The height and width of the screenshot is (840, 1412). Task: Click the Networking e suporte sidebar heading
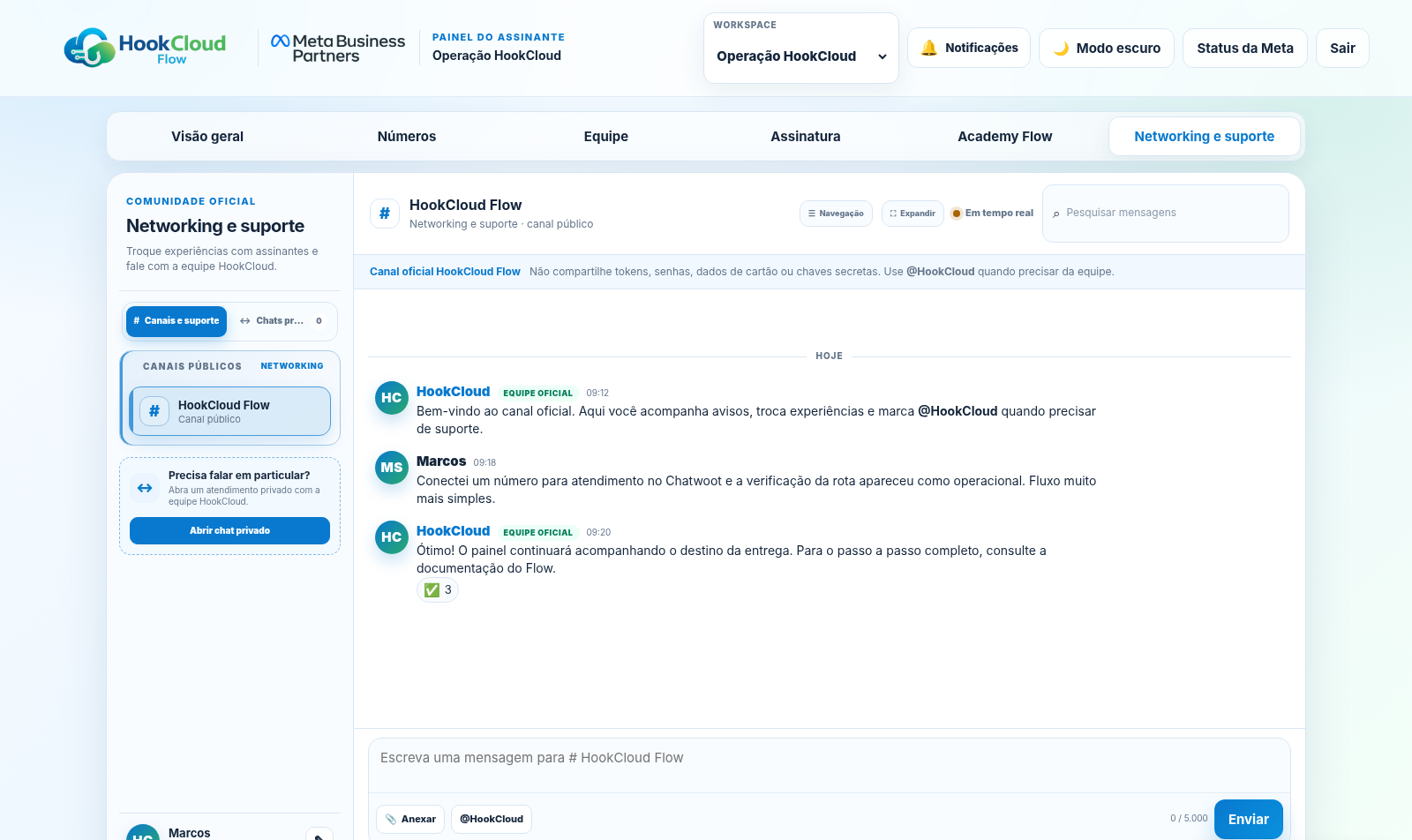point(215,226)
